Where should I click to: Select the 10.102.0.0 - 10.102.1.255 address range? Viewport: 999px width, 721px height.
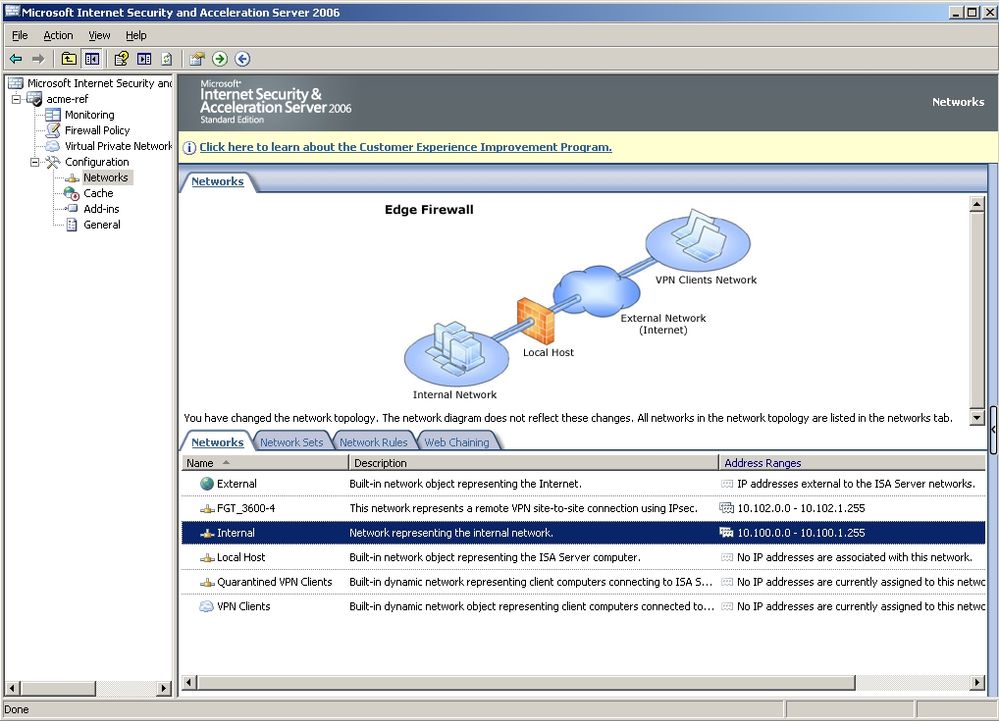click(801, 508)
